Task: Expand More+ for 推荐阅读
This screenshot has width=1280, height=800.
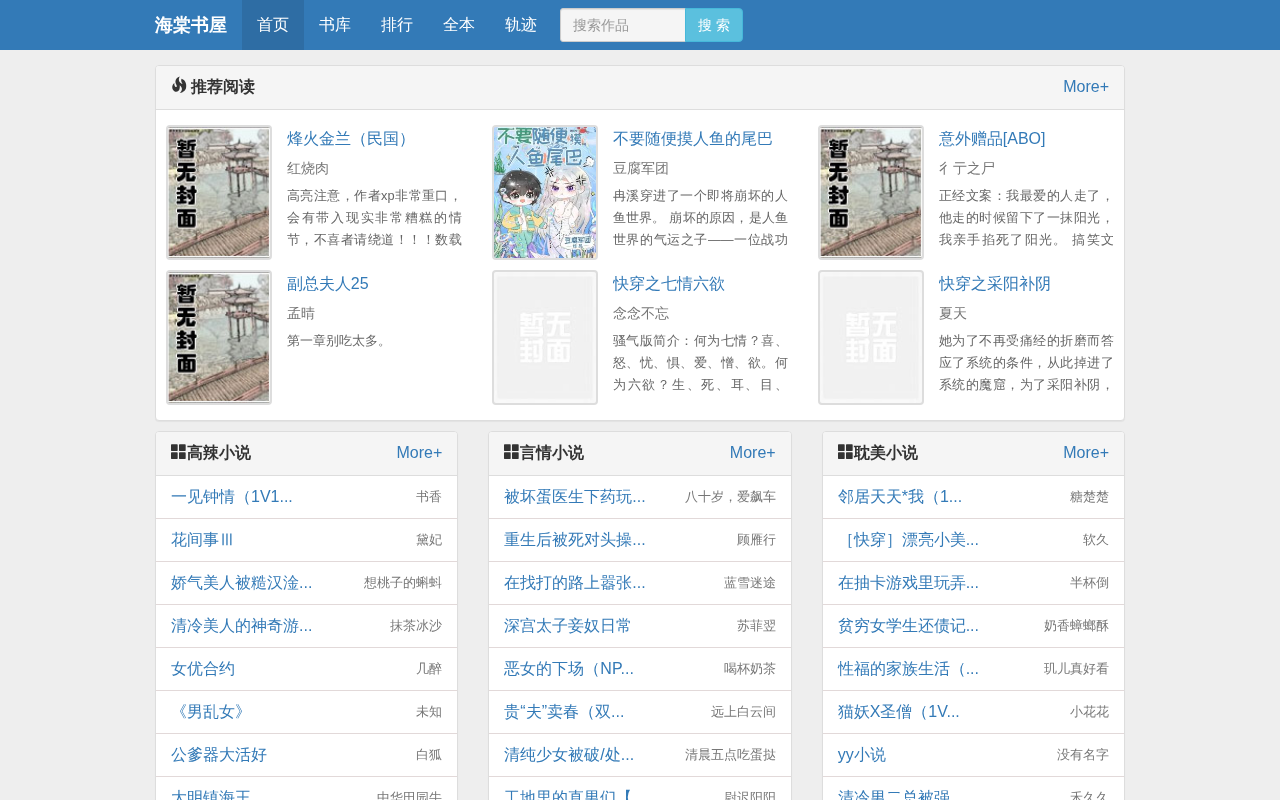Action: (x=1086, y=87)
